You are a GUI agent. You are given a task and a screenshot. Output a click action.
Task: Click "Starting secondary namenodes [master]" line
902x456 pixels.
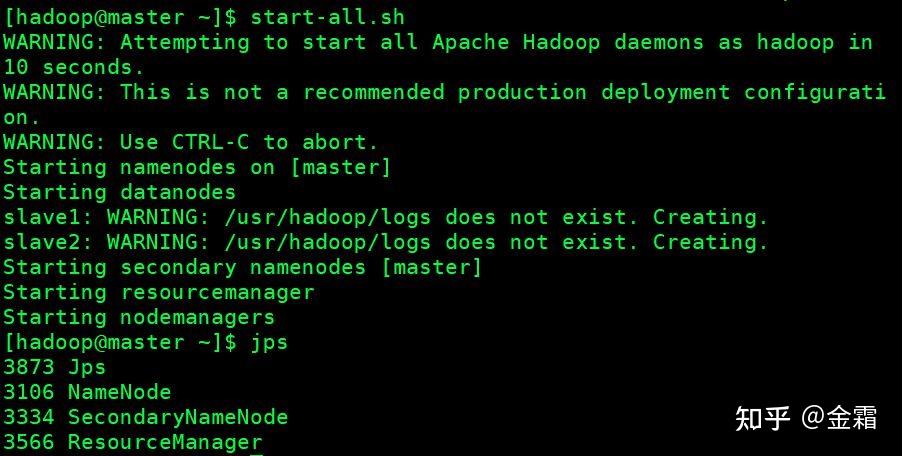tap(242, 267)
